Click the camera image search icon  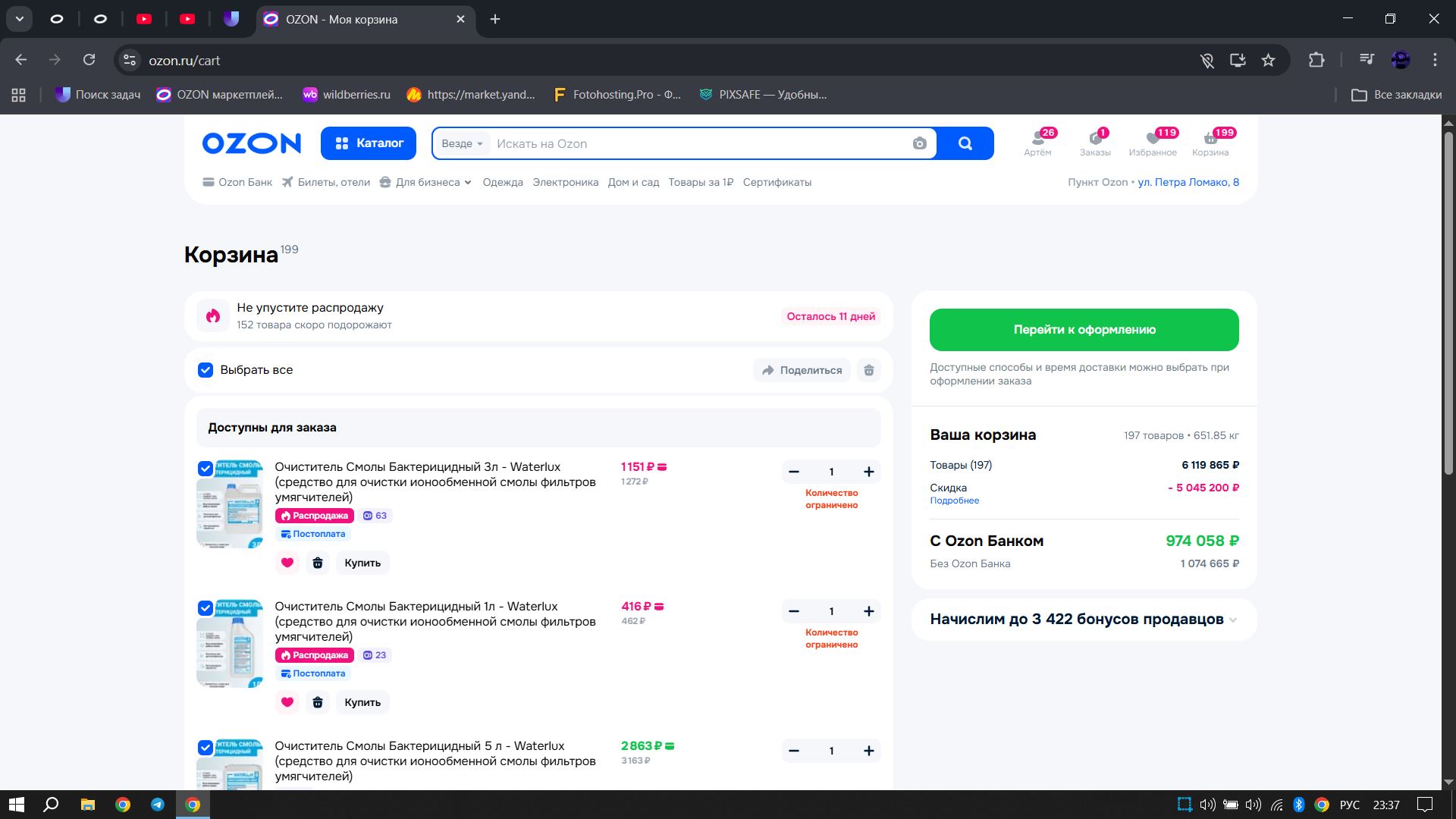click(x=919, y=143)
